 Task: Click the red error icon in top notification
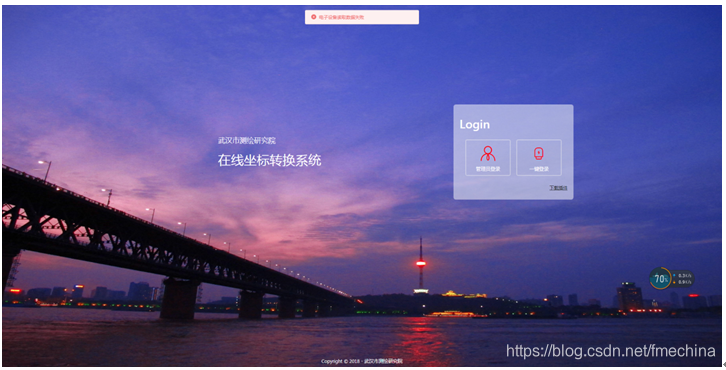(313, 17)
